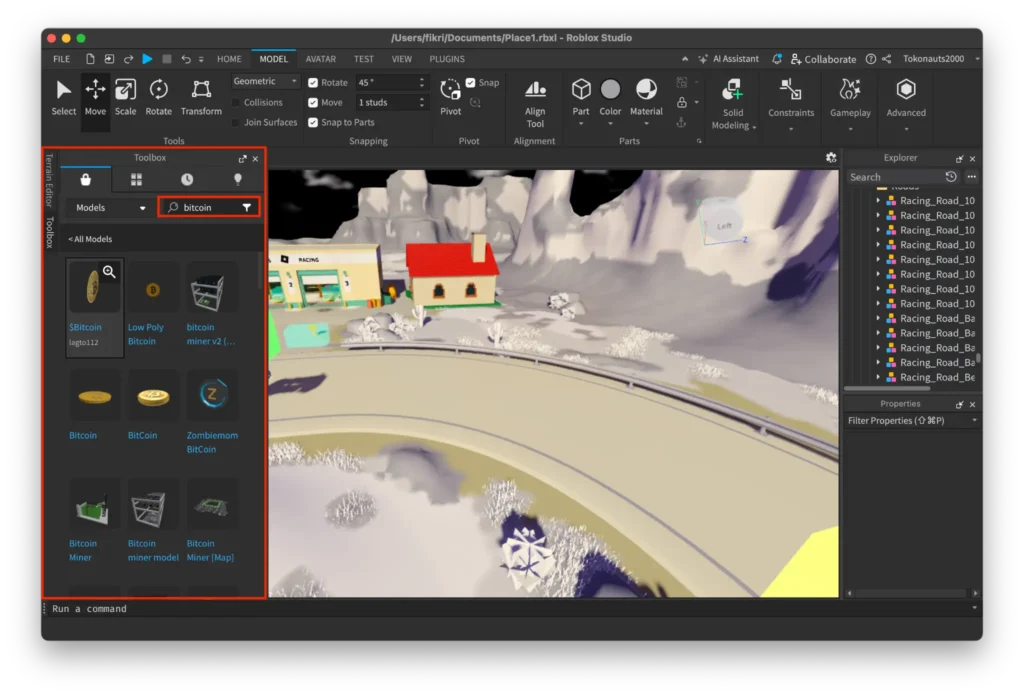Launch the Align Tool
Viewport: 1024px width, 695px height.
[x=535, y=103]
